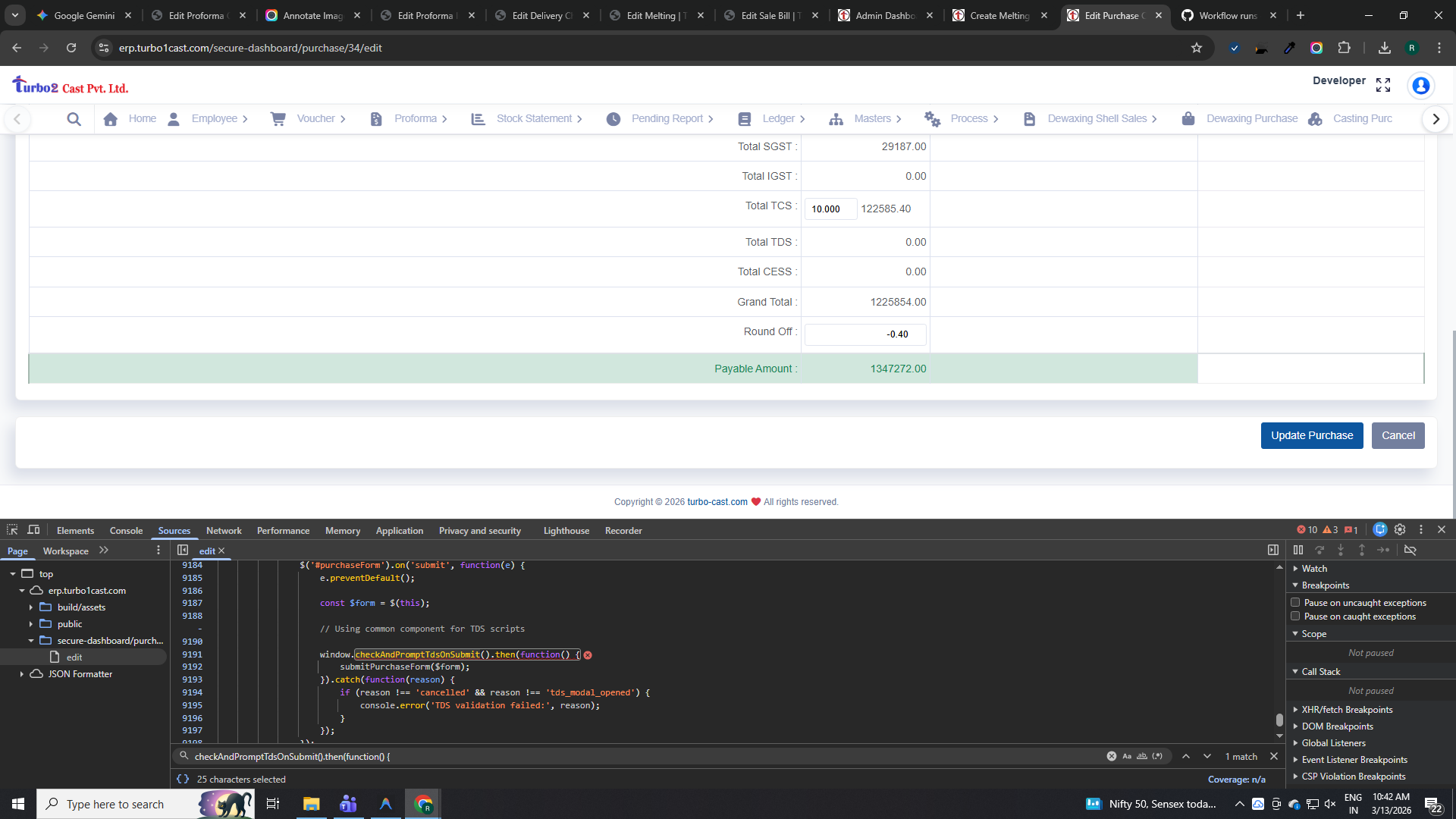The height and width of the screenshot is (819, 1456).
Task: Switch to the Console tab
Action: [126, 531]
